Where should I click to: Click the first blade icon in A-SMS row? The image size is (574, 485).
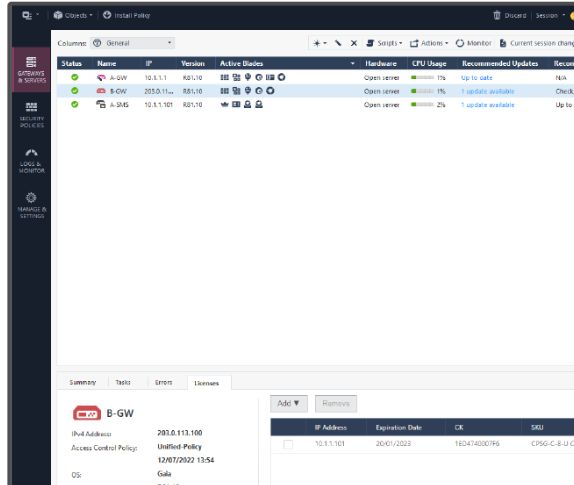[225, 105]
